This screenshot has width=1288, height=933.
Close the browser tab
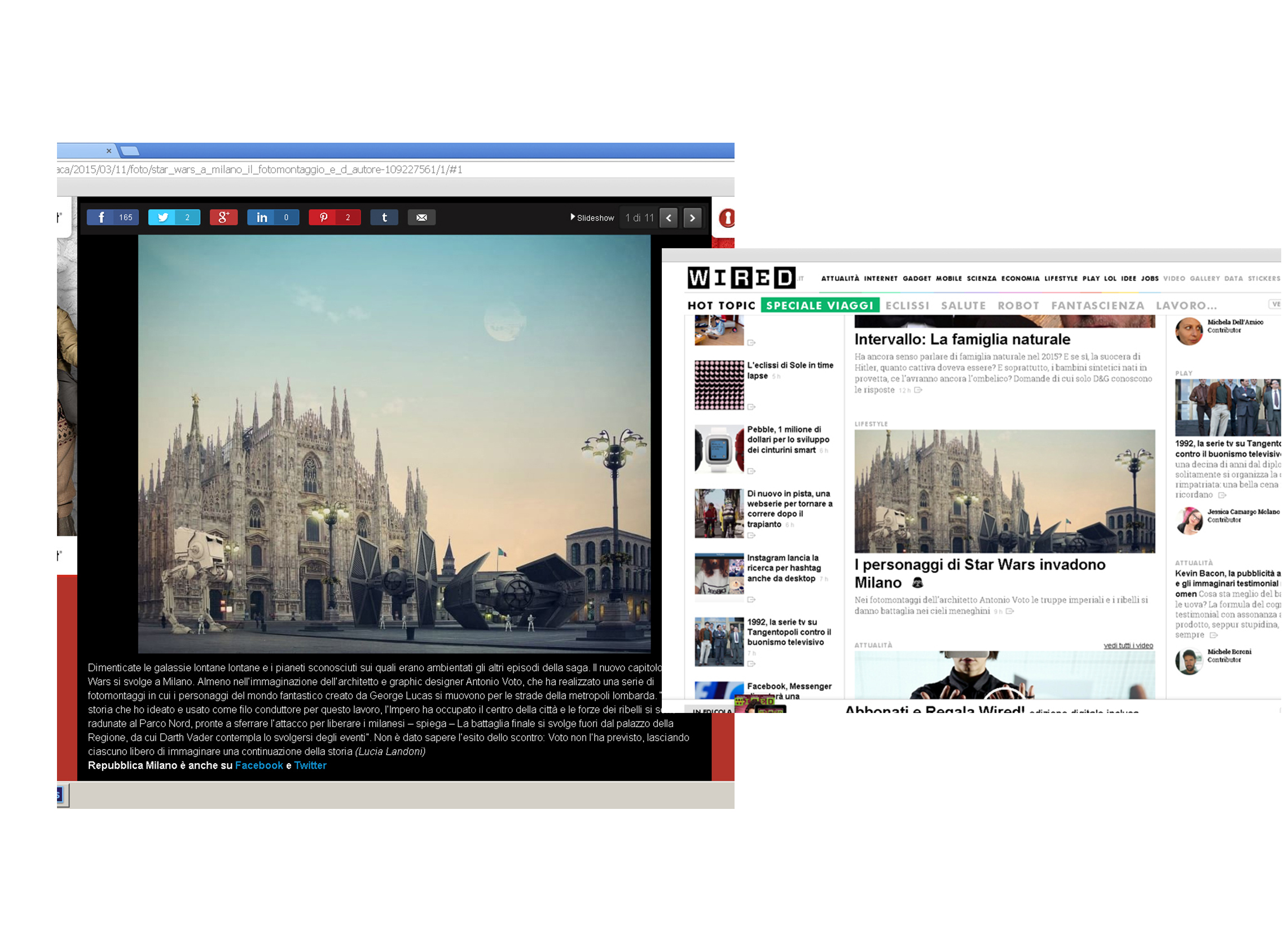109,152
